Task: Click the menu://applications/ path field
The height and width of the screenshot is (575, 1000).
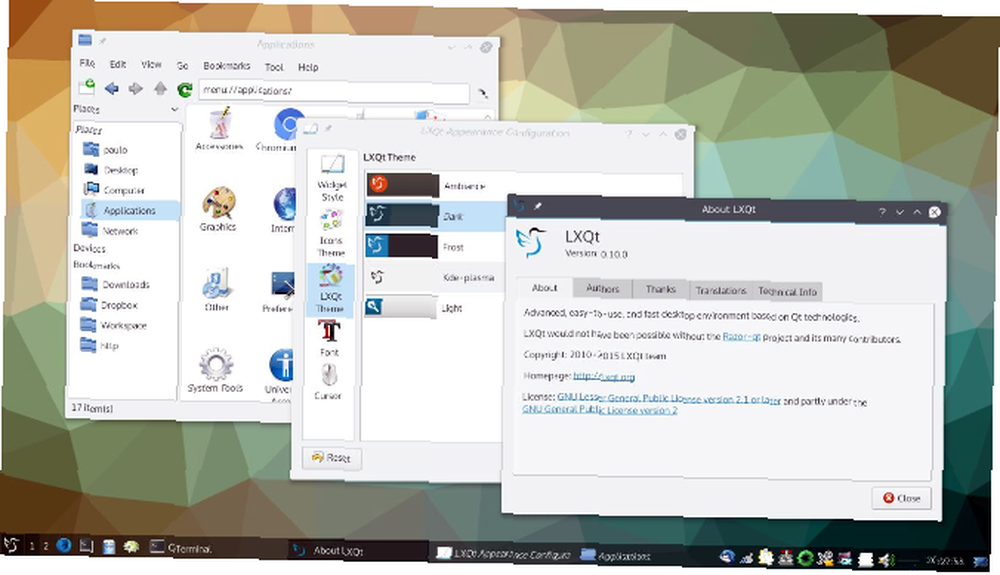Action: point(334,92)
